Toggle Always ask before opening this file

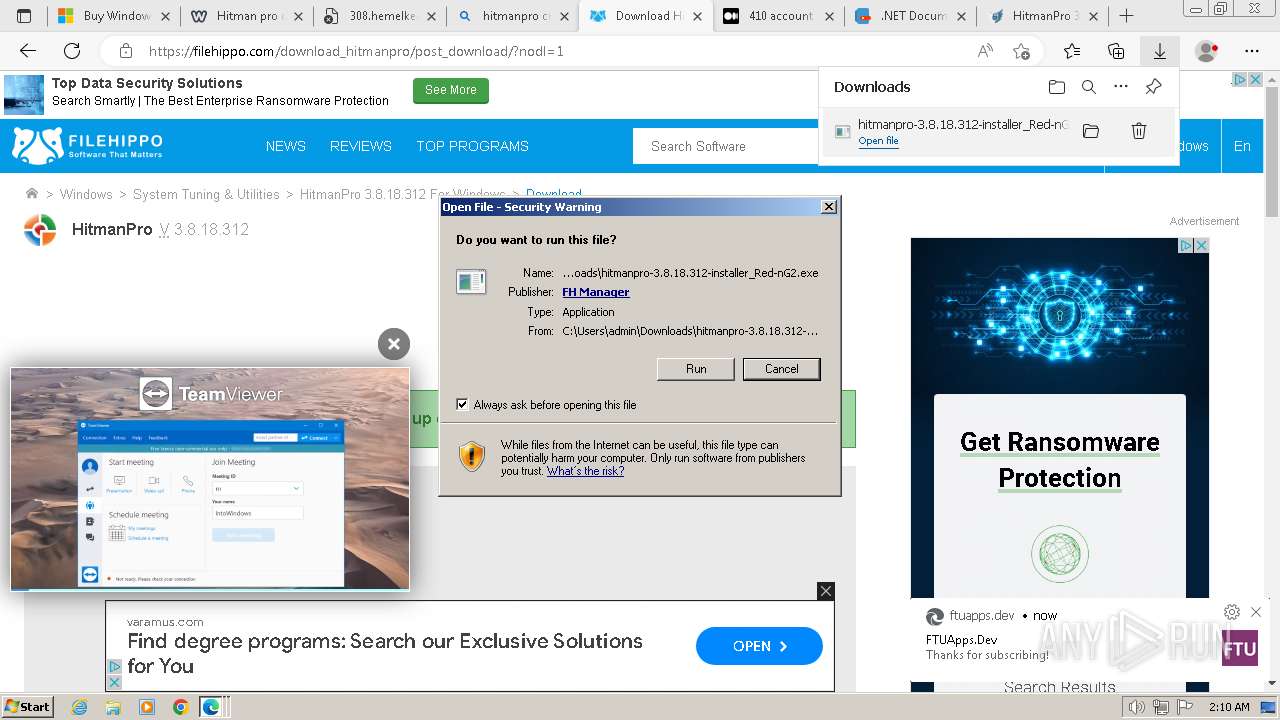pos(462,405)
